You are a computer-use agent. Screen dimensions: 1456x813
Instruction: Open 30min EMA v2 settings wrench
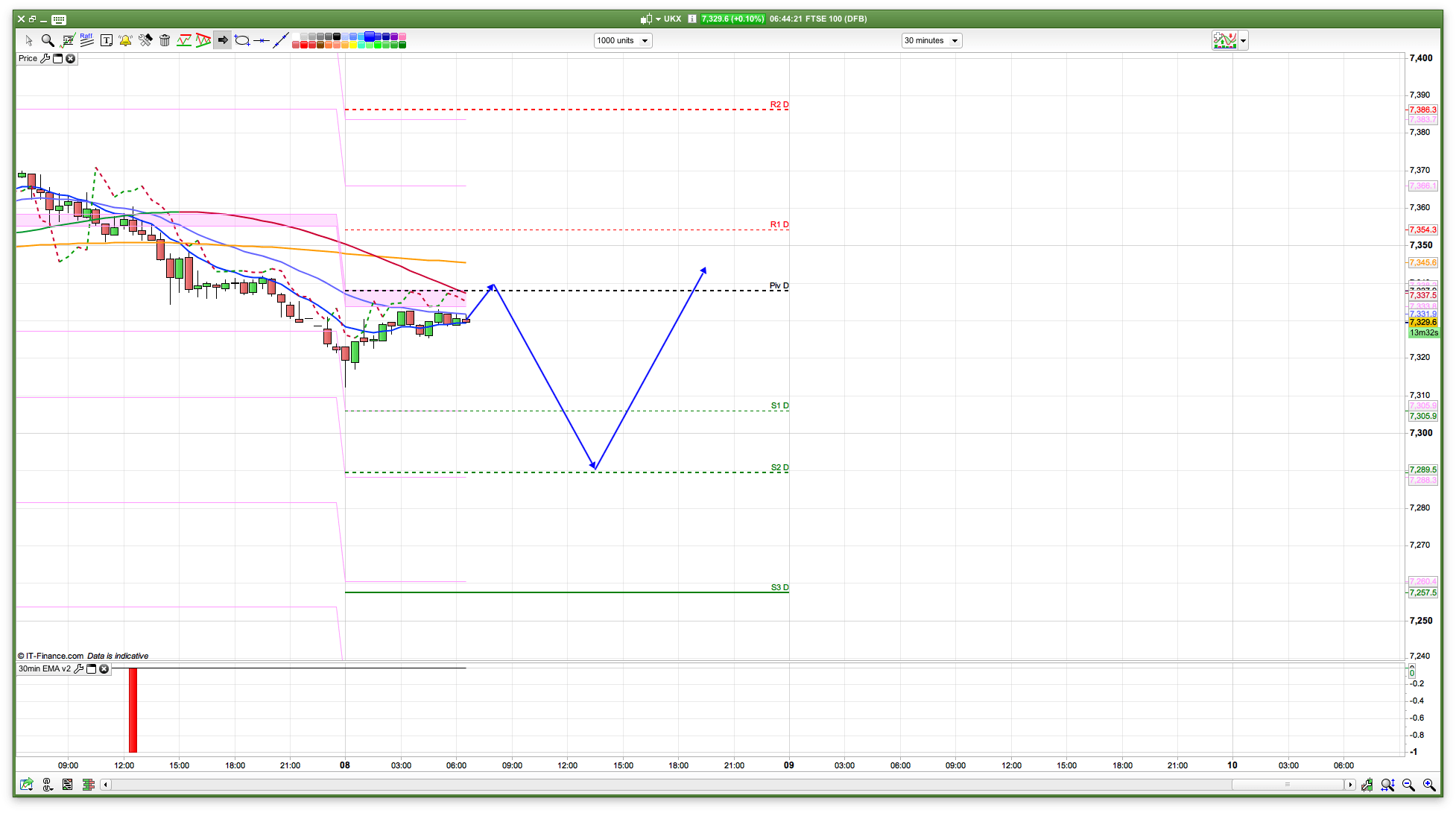click(78, 668)
